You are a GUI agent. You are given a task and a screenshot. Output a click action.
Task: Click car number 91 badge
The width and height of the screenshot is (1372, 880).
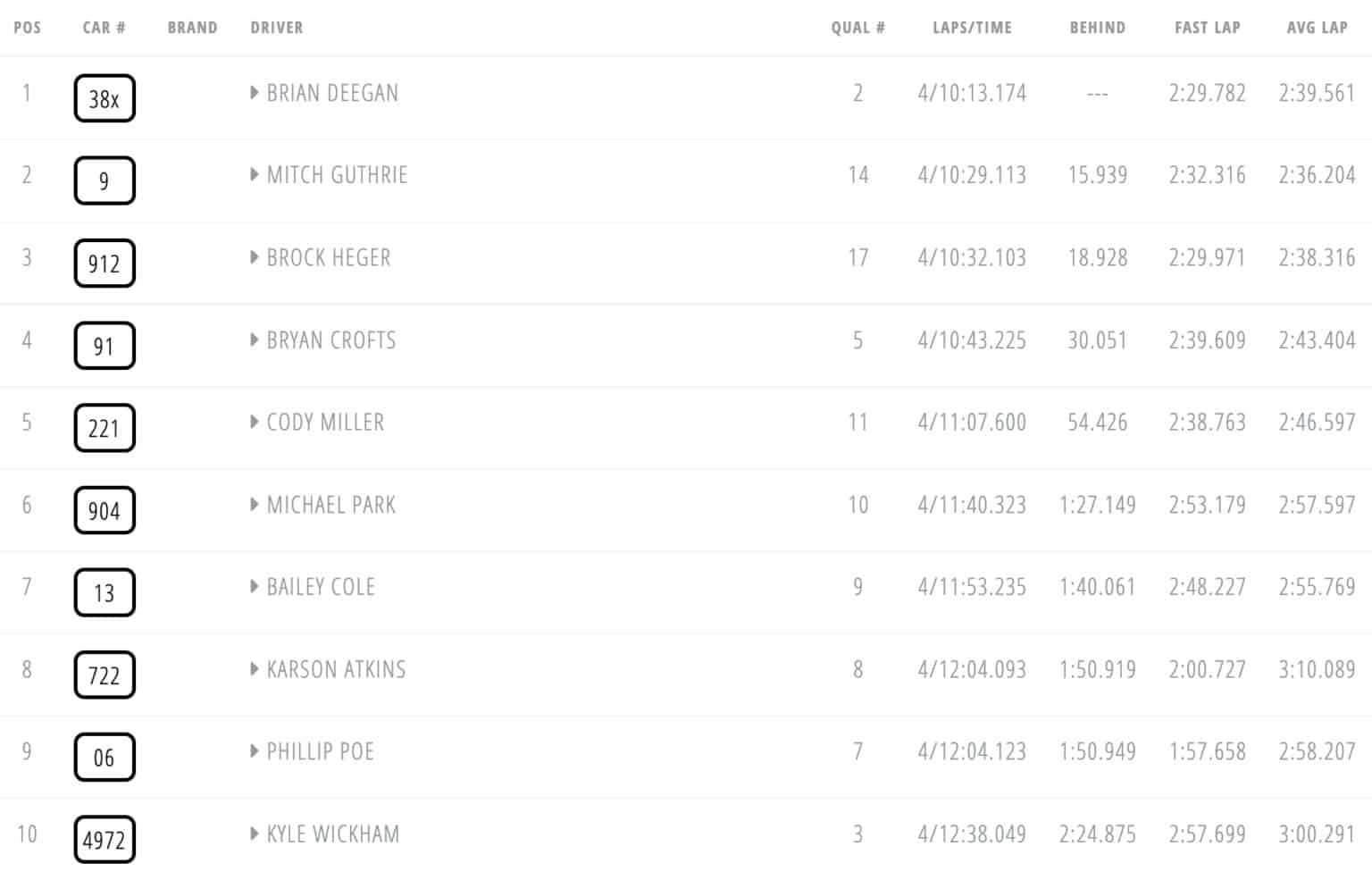[x=105, y=346]
